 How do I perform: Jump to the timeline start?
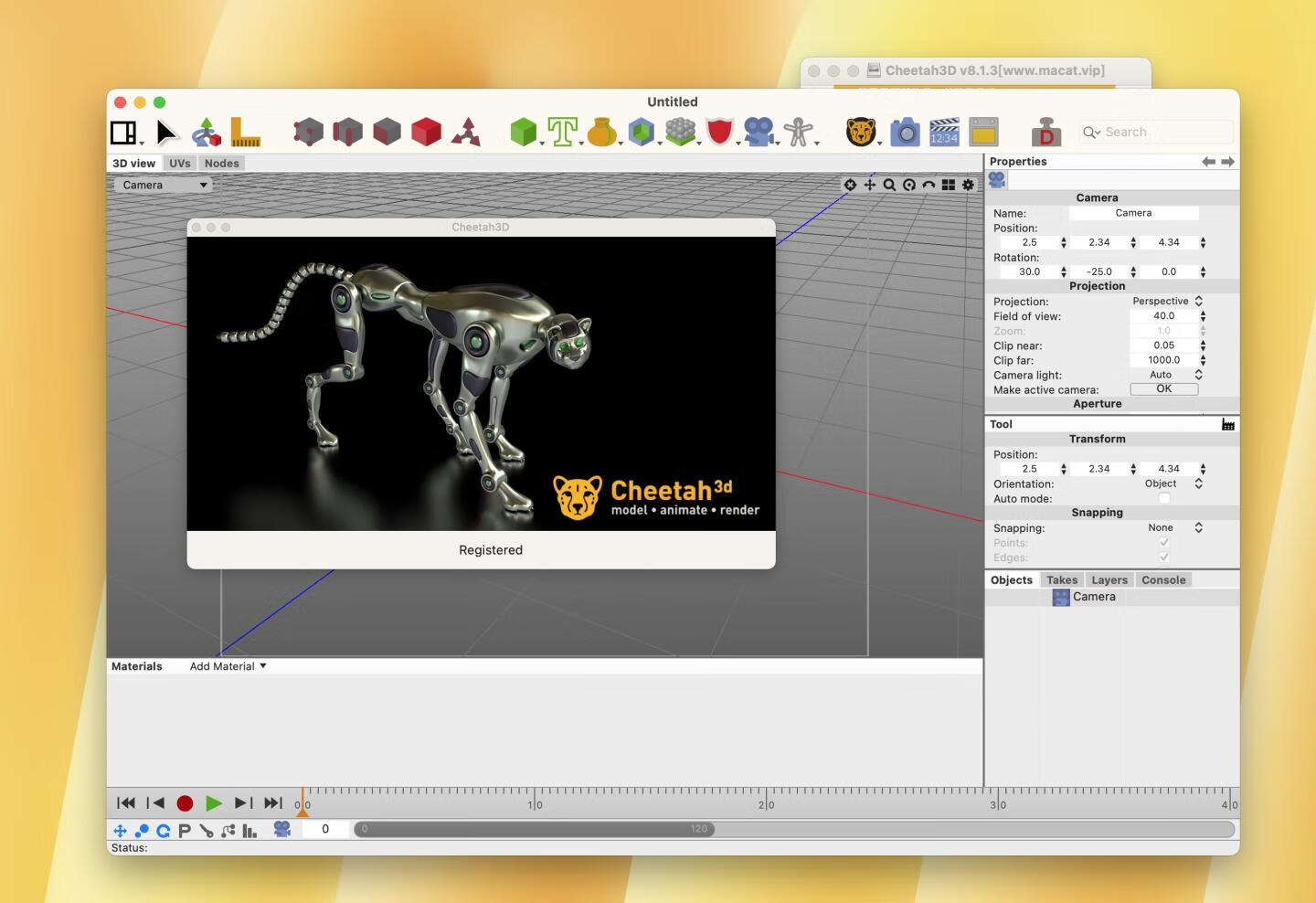click(x=126, y=802)
